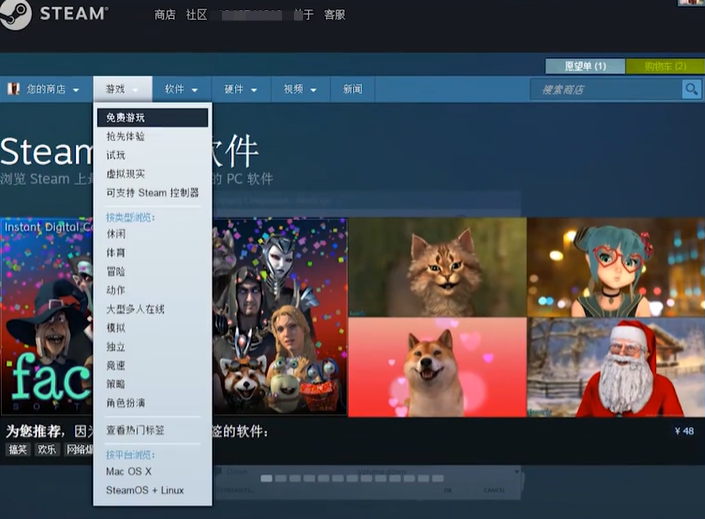Open the 新闻 tab
The height and width of the screenshot is (519, 705).
click(352, 89)
